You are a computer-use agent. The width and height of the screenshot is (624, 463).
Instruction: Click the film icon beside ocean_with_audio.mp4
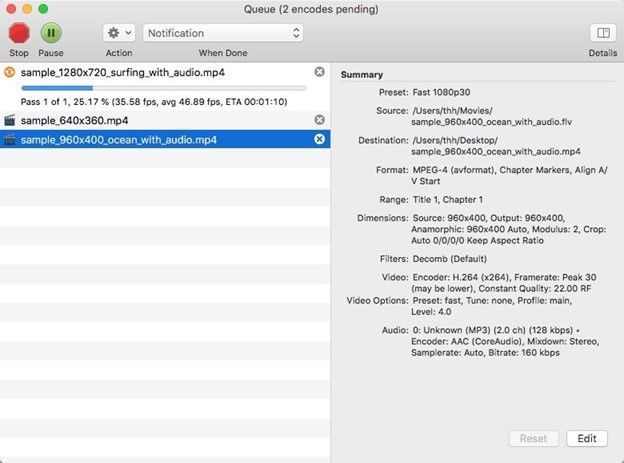coord(9,139)
